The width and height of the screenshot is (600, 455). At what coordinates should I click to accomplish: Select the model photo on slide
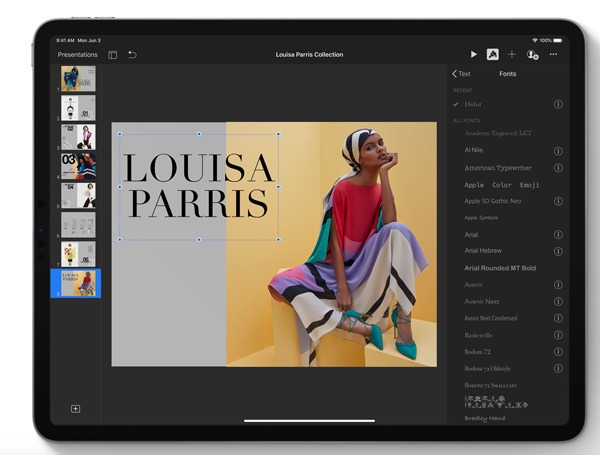click(331, 244)
